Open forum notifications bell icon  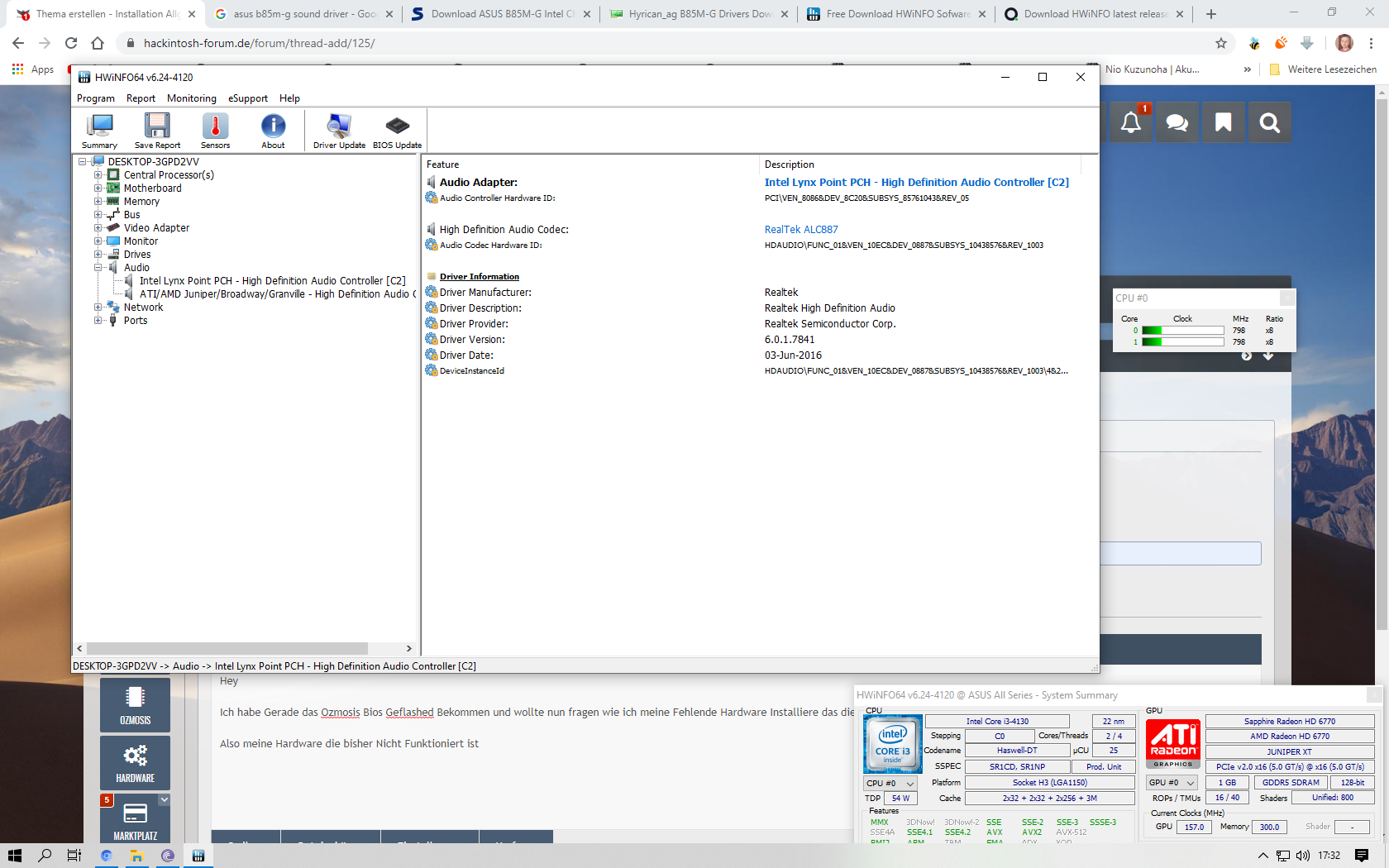click(1131, 123)
